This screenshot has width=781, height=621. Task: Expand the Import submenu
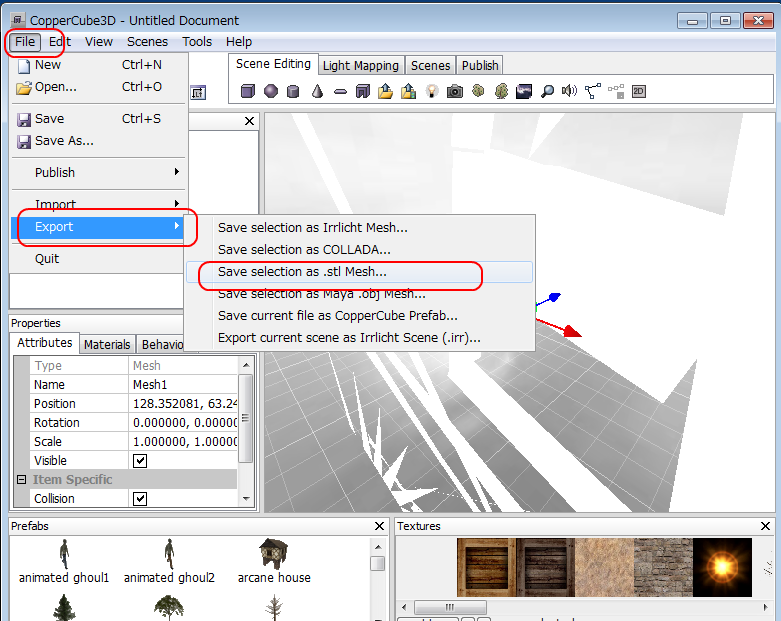pyautogui.click(x=98, y=204)
